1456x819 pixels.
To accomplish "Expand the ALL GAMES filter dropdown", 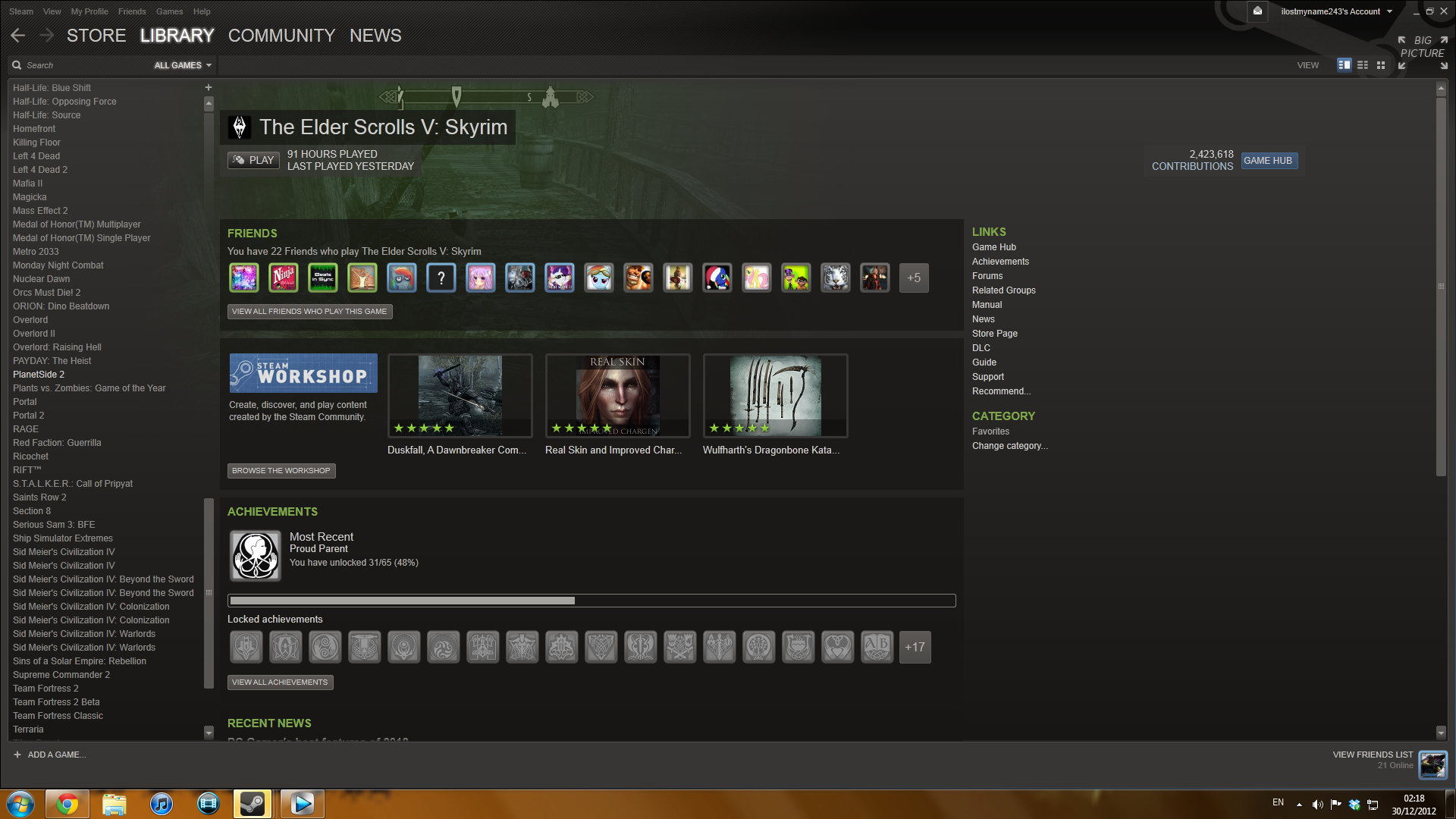I will (183, 65).
